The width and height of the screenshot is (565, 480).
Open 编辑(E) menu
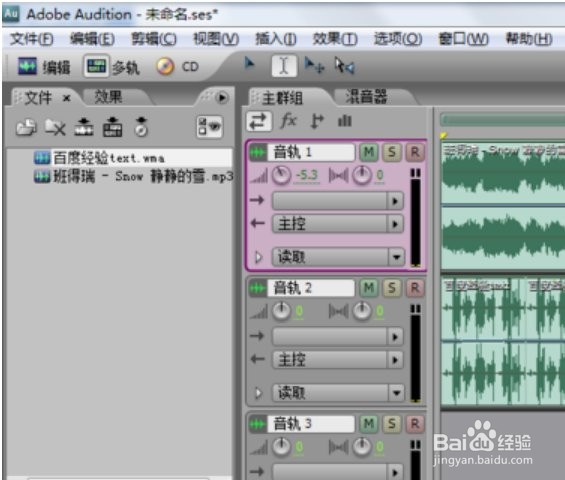point(92,39)
